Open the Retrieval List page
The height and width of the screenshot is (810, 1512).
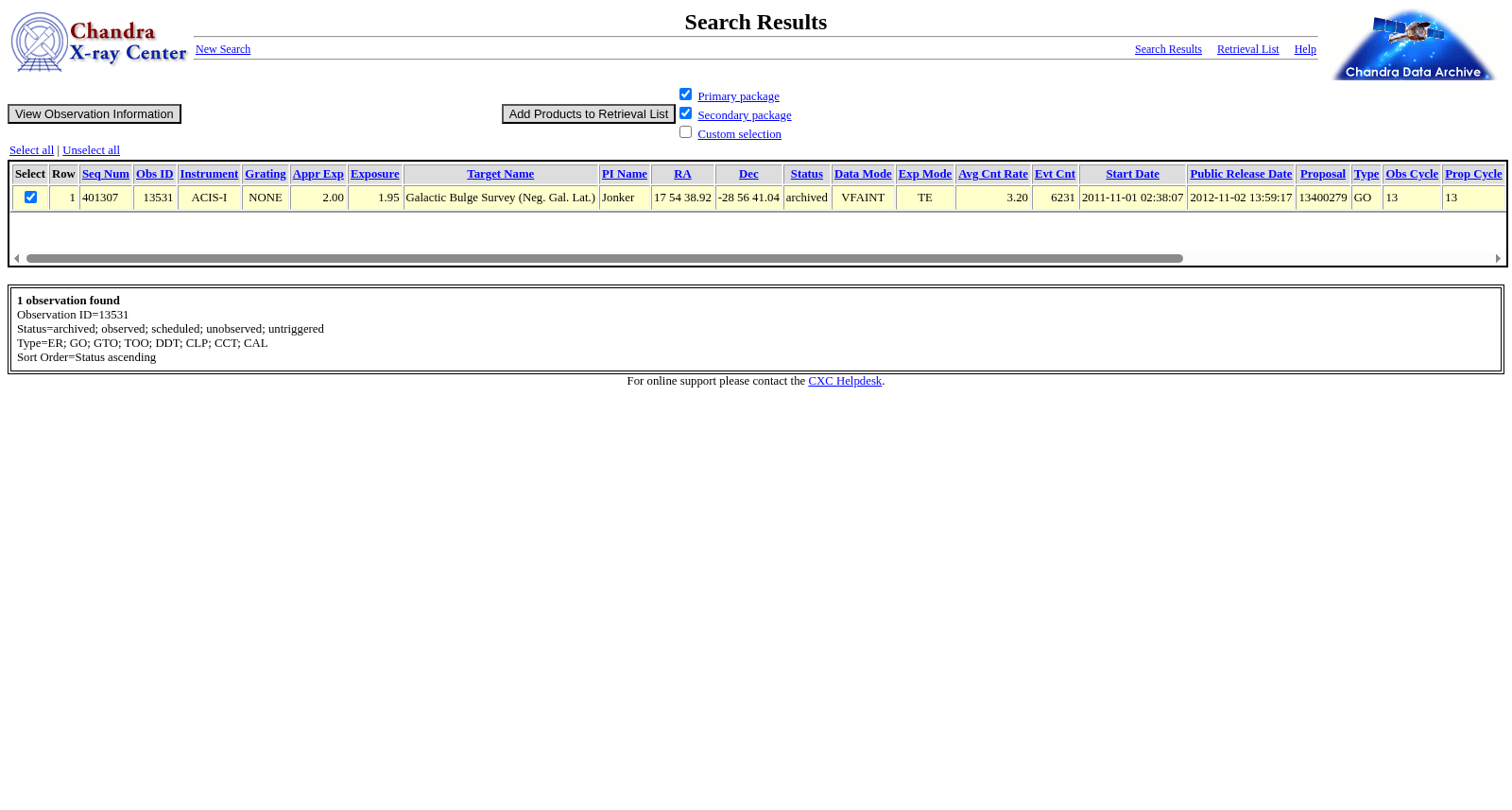click(x=1247, y=49)
